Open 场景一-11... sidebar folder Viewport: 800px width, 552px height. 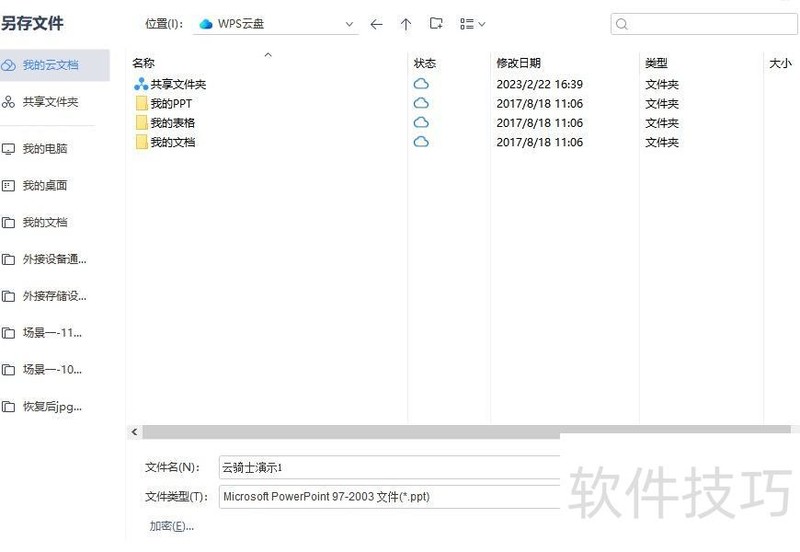coord(52,333)
